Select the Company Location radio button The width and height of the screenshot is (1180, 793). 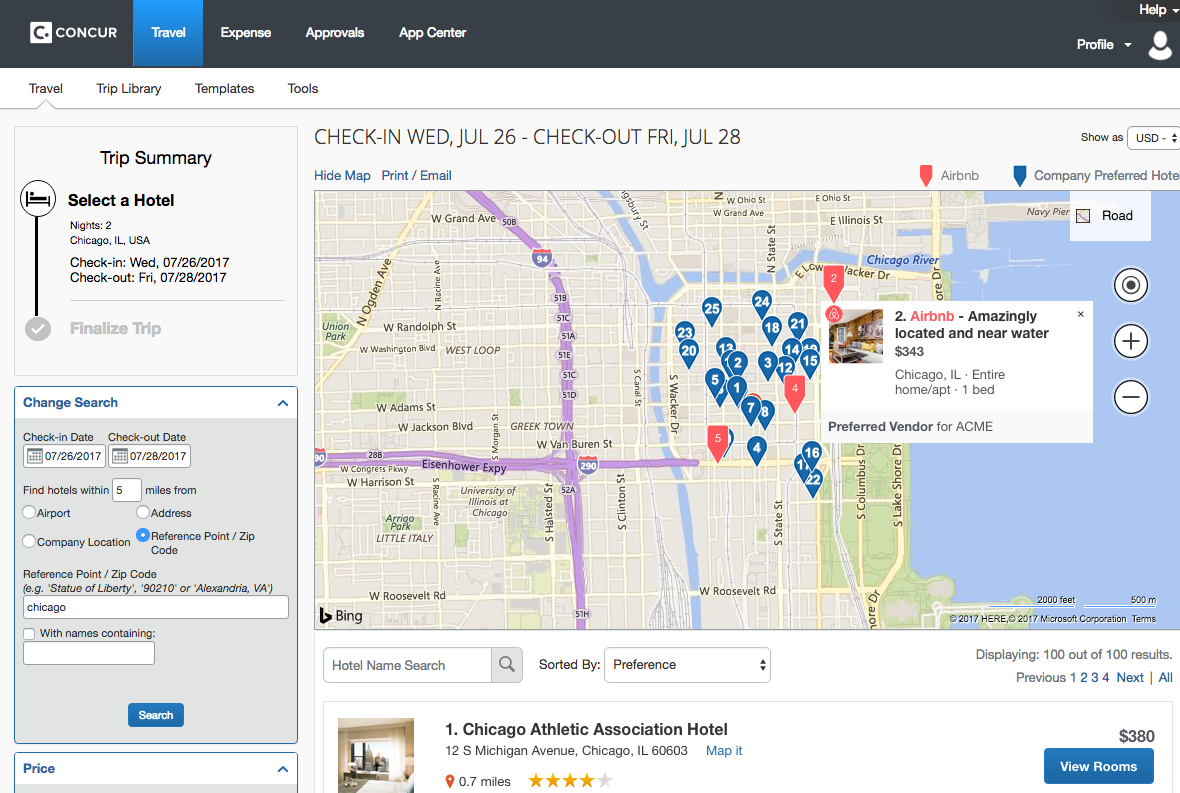(29, 541)
